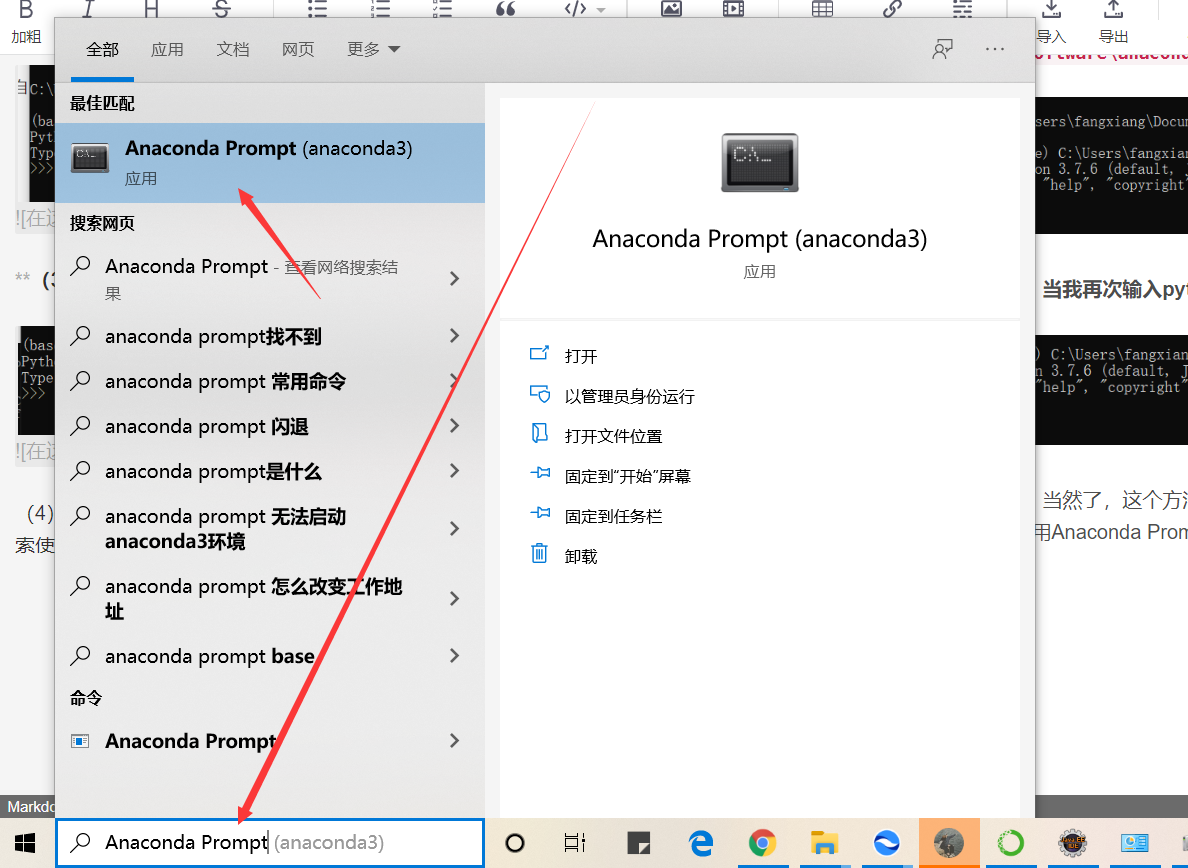
Task: Click the feedback icon in search panel header
Action: pyautogui.click(x=943, y=50)
